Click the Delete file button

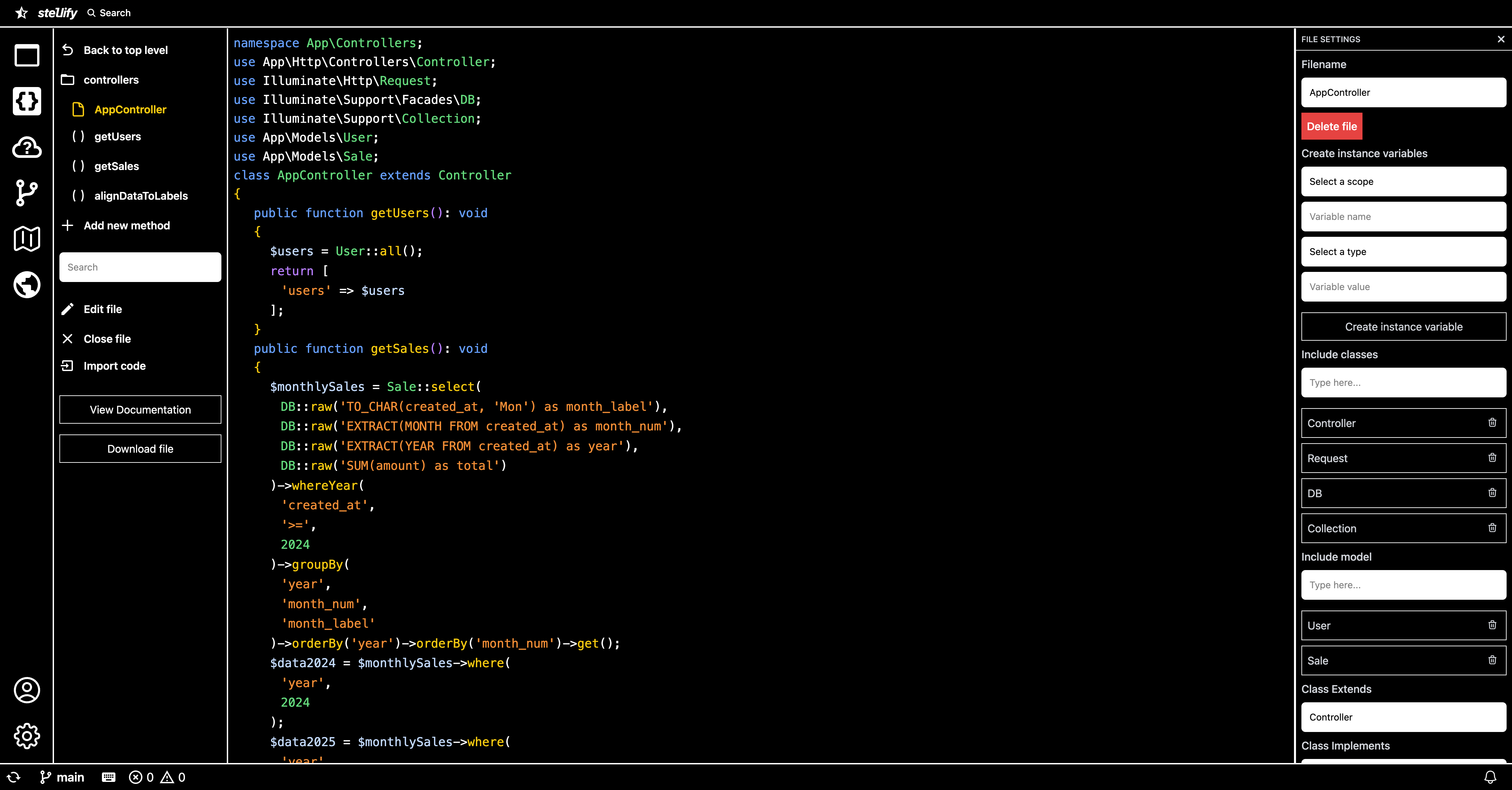[1331, 126]
